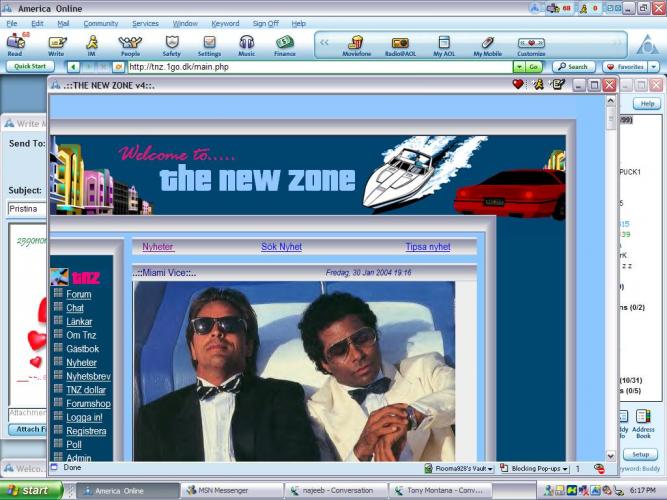Click the Read mail icon
This screenshot has height=500, width=667.
[x=15, y=43]
